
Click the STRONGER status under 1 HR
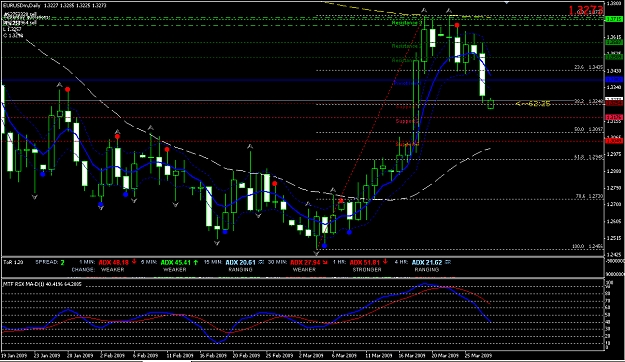coord(367,270)
